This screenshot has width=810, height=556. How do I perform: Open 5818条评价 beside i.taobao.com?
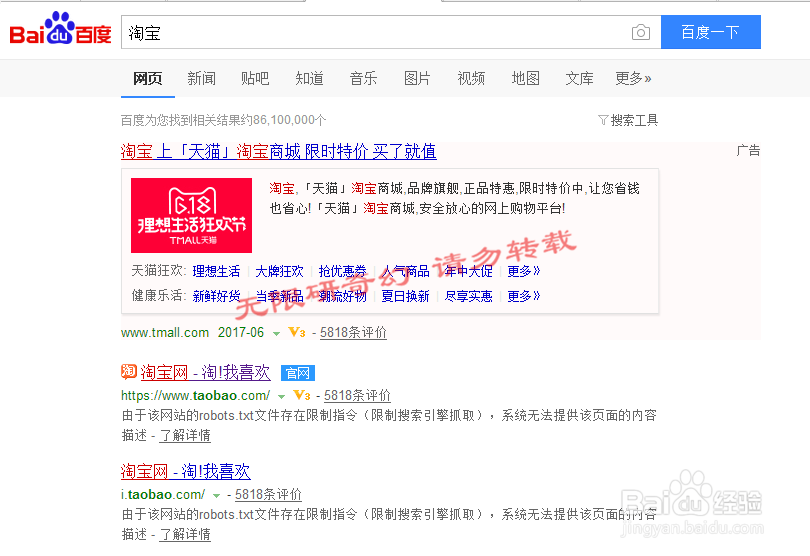[x=269, y=495]
